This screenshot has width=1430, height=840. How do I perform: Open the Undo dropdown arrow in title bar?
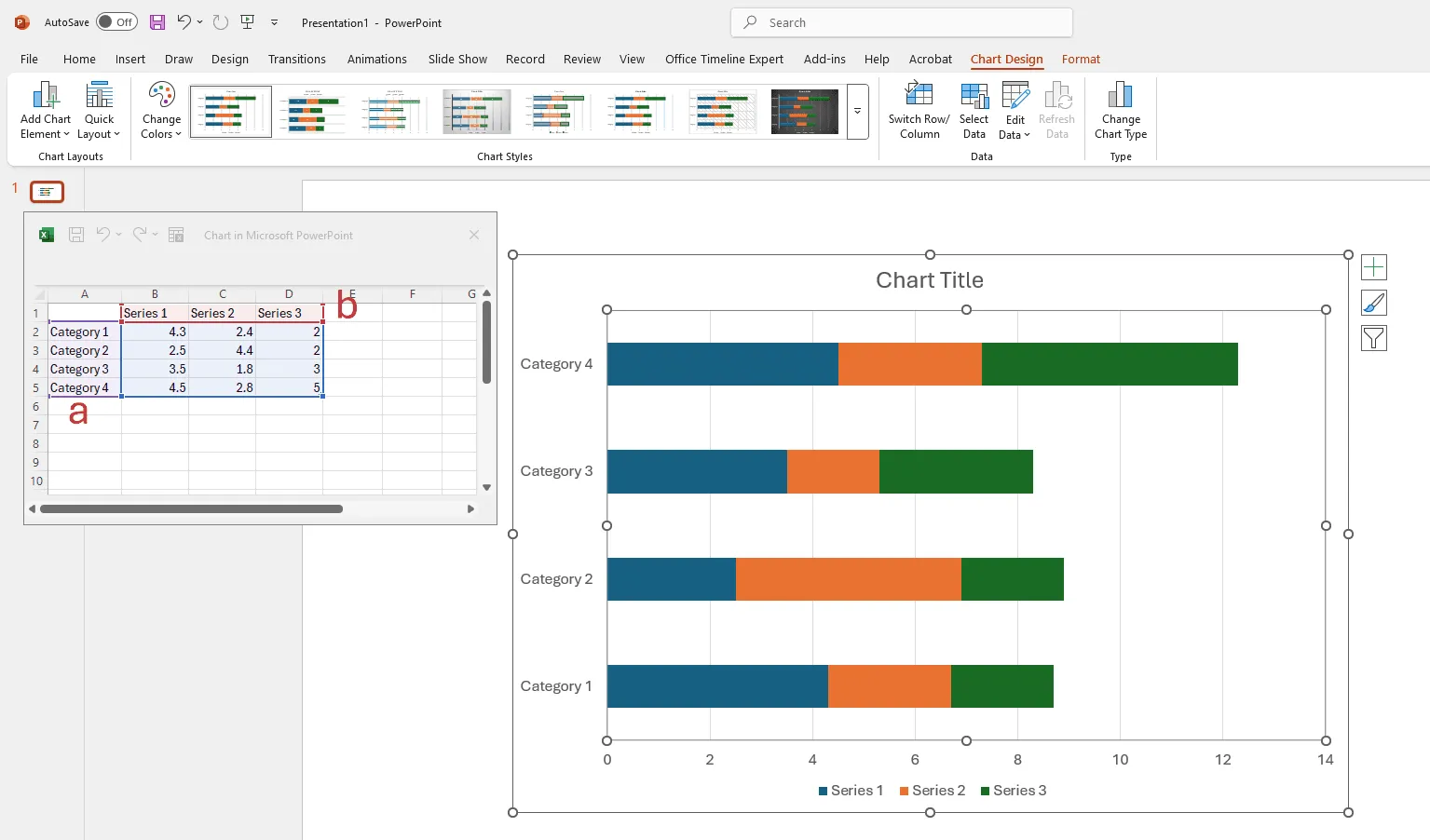(199, 22)
